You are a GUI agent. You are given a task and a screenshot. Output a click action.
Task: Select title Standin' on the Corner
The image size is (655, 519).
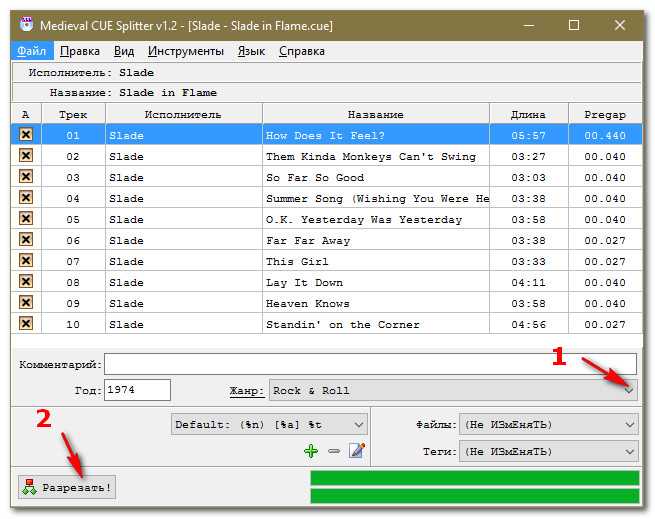343,324
